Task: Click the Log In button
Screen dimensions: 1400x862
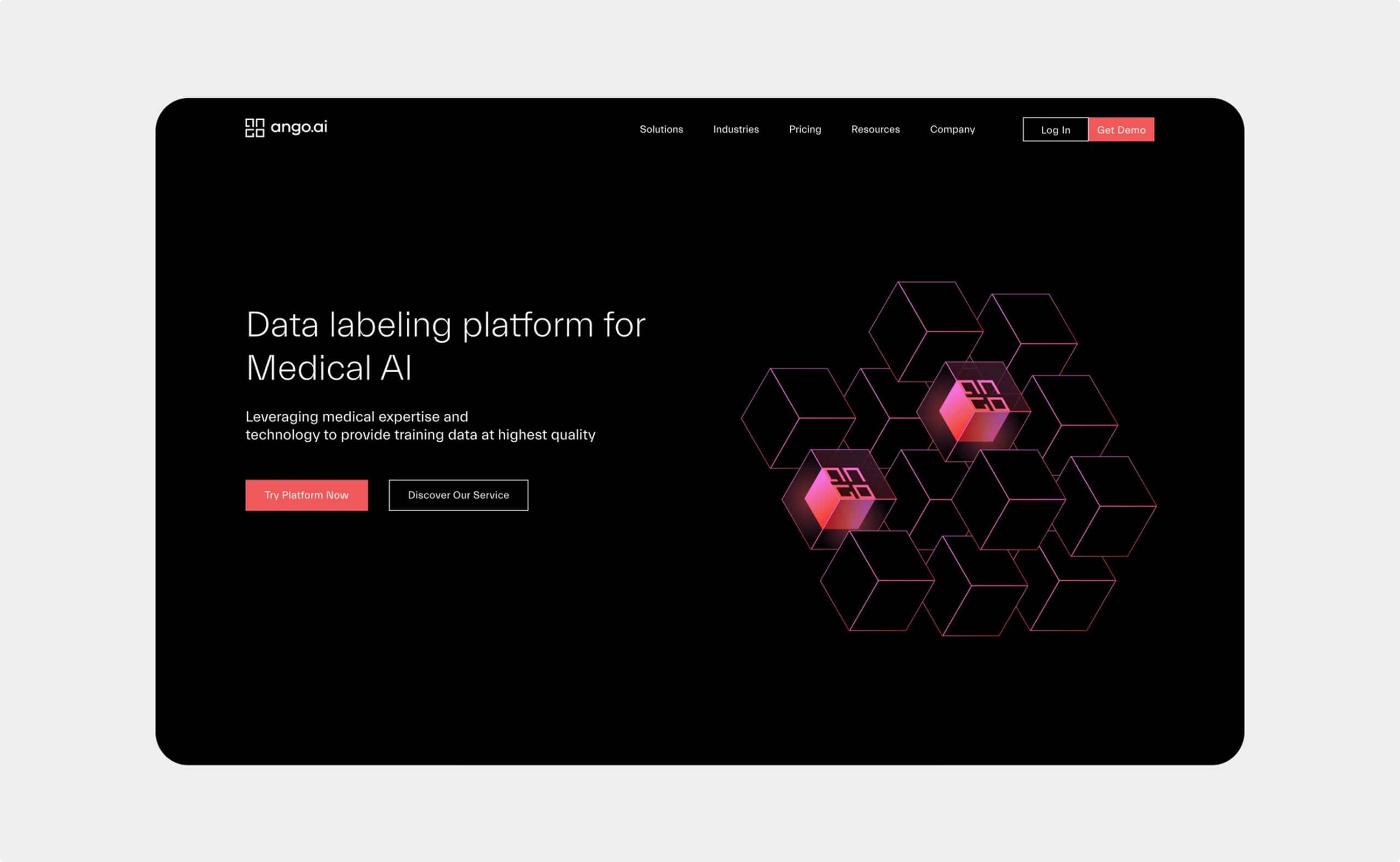Action: point(1055,130)
